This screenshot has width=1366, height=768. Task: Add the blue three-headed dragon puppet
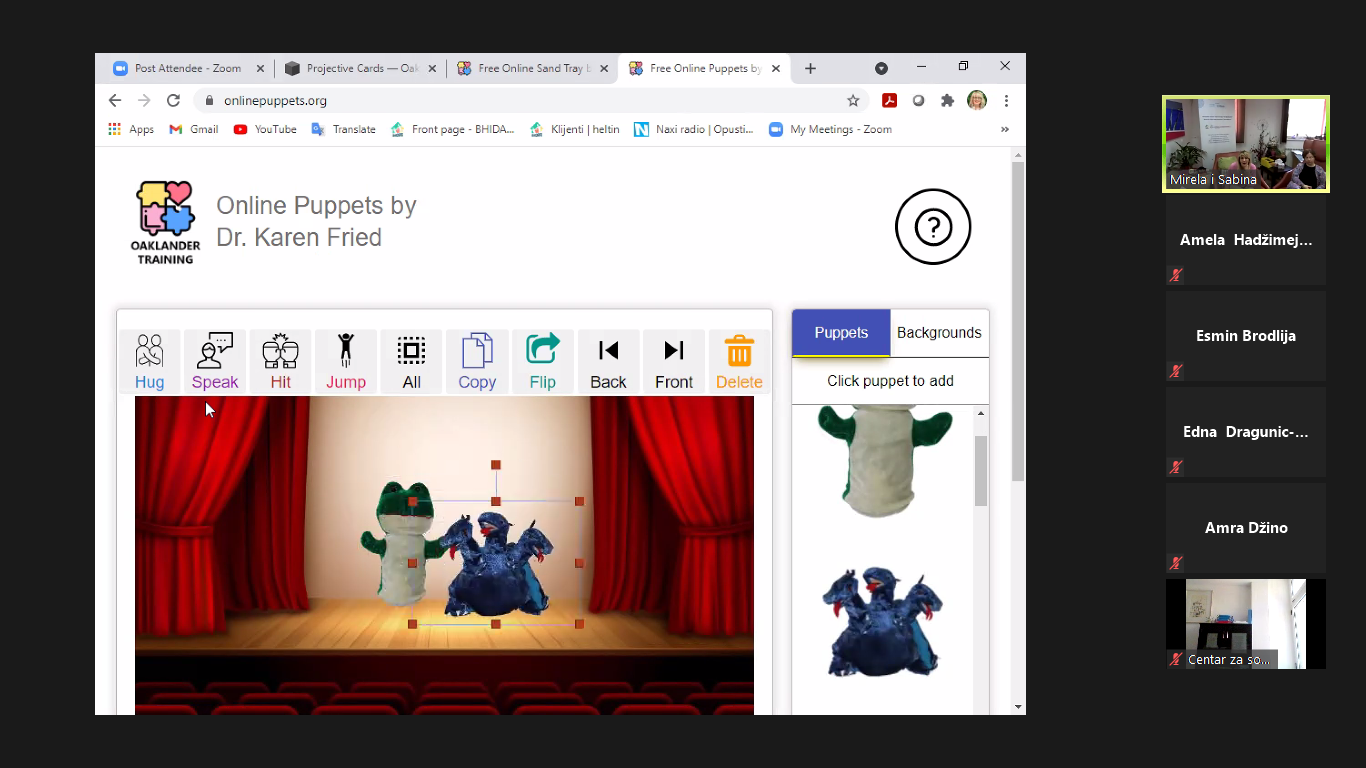[882, 620]
